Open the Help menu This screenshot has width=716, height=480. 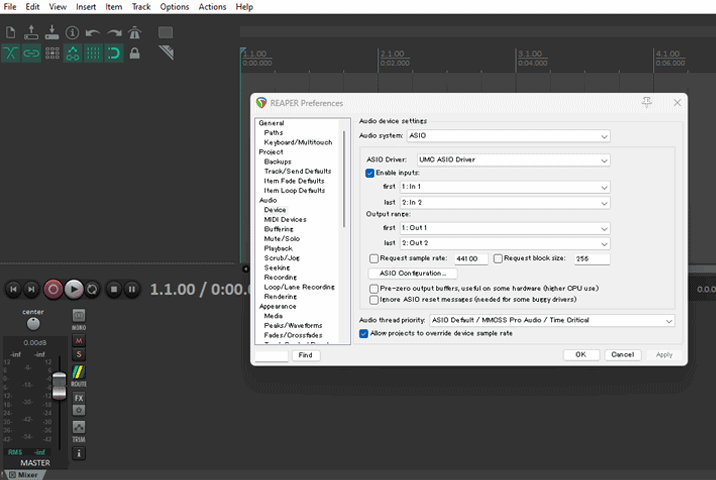coord(244,7)
